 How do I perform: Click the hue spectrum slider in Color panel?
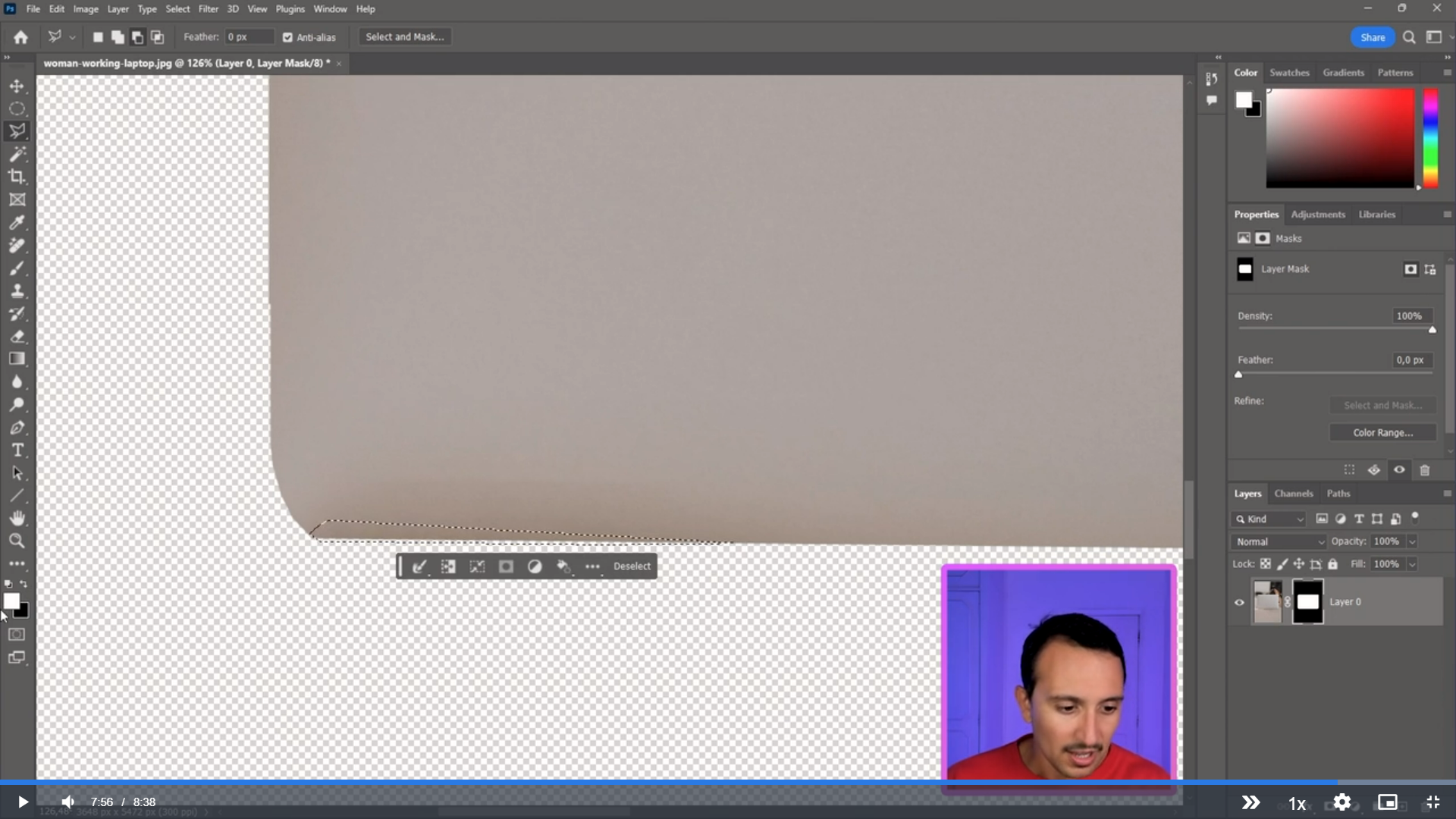click(x=1430, y=138)
